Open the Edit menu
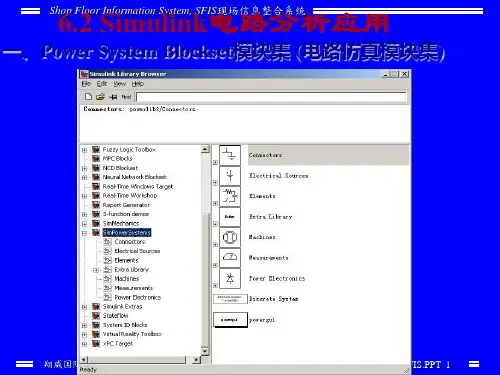500x375 pixels. 102,84
